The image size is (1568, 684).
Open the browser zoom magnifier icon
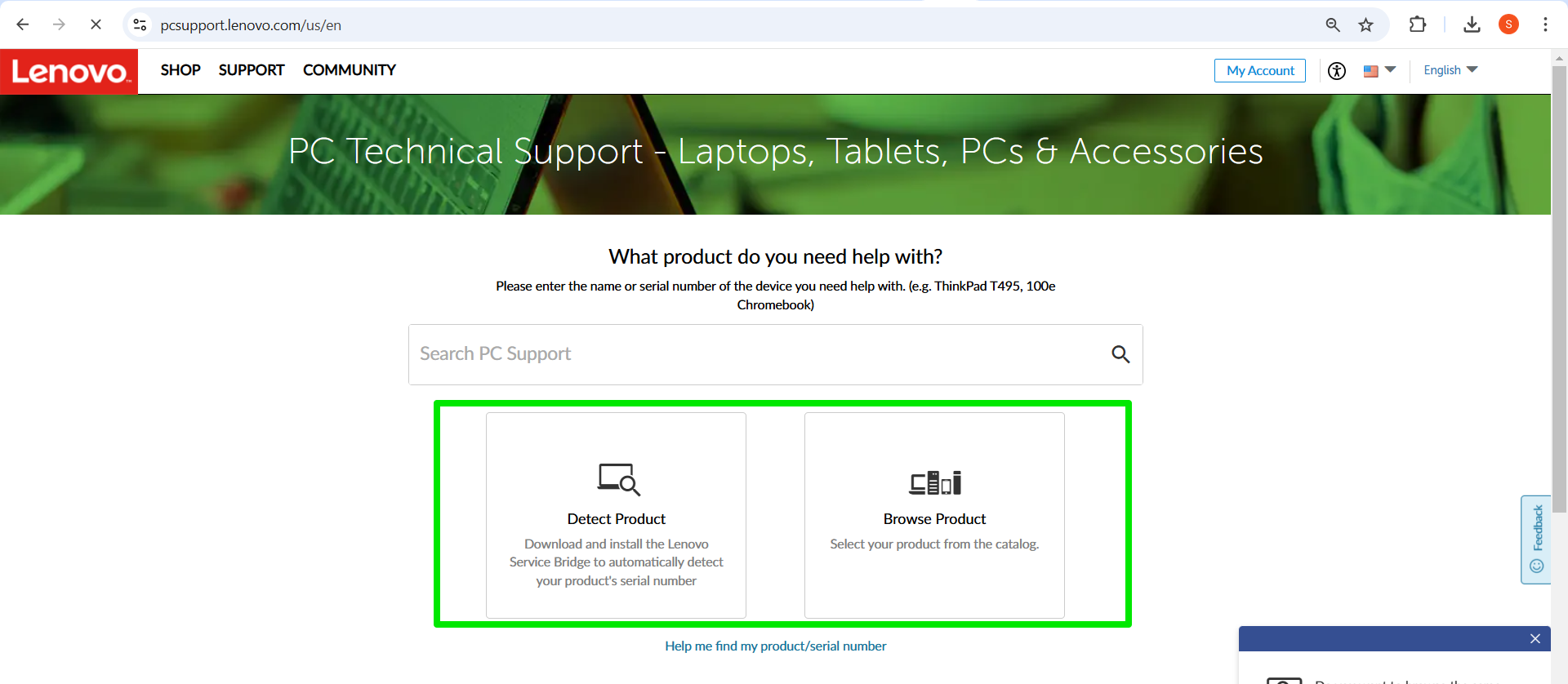(1333, 24)
